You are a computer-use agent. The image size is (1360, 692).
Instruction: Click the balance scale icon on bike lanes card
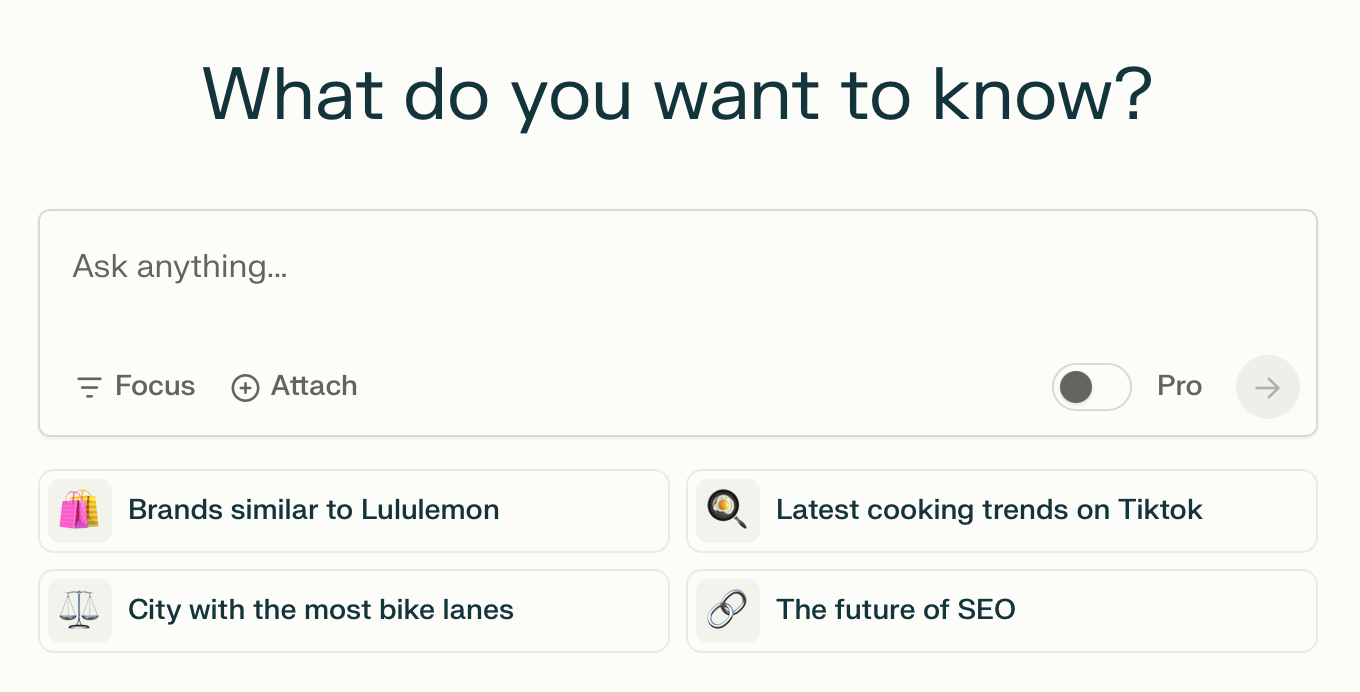(x=79, y=610)
